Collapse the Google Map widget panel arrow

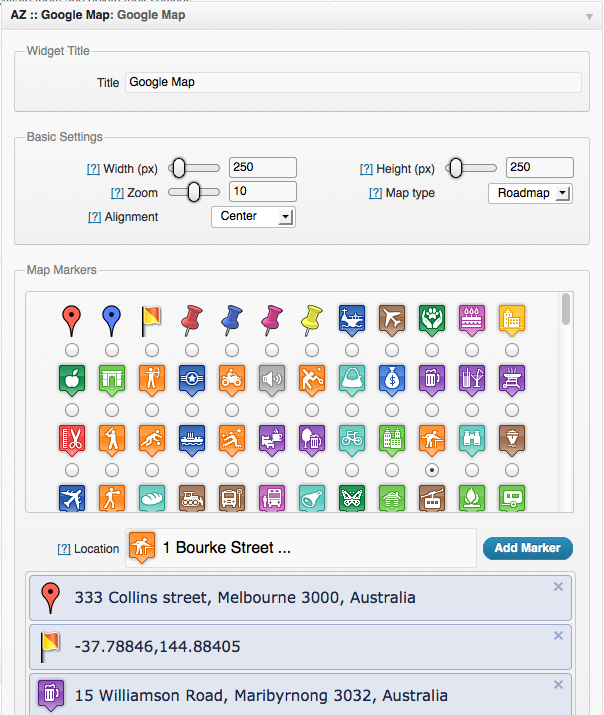[x=590, y=16]
